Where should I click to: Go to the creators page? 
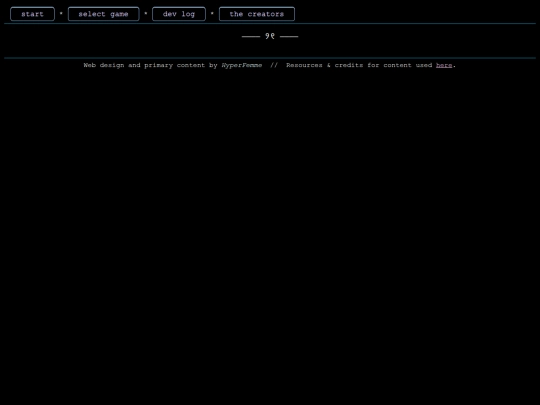tap(257, 14)
